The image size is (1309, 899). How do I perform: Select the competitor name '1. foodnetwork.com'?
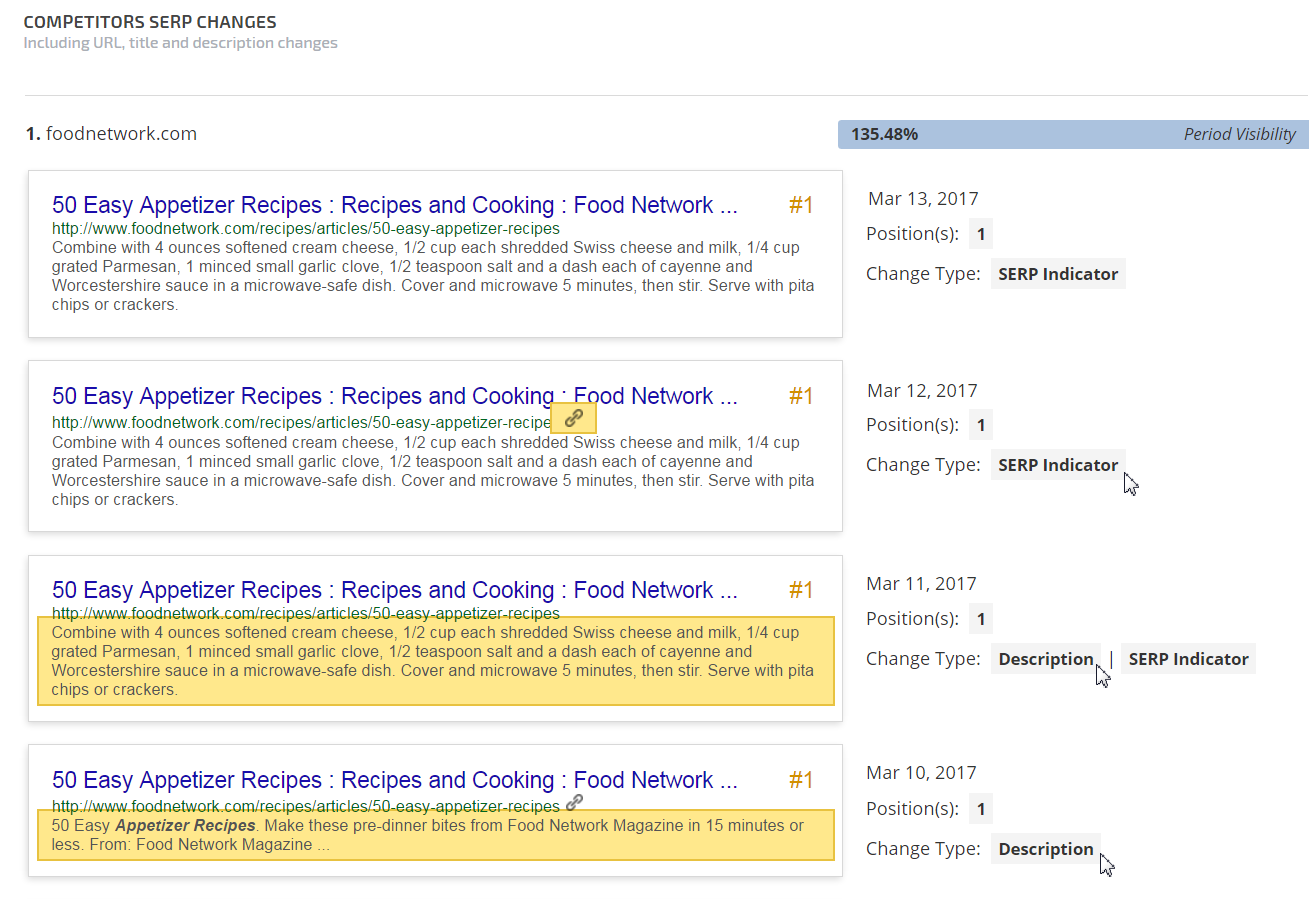(x=111, y=134)
